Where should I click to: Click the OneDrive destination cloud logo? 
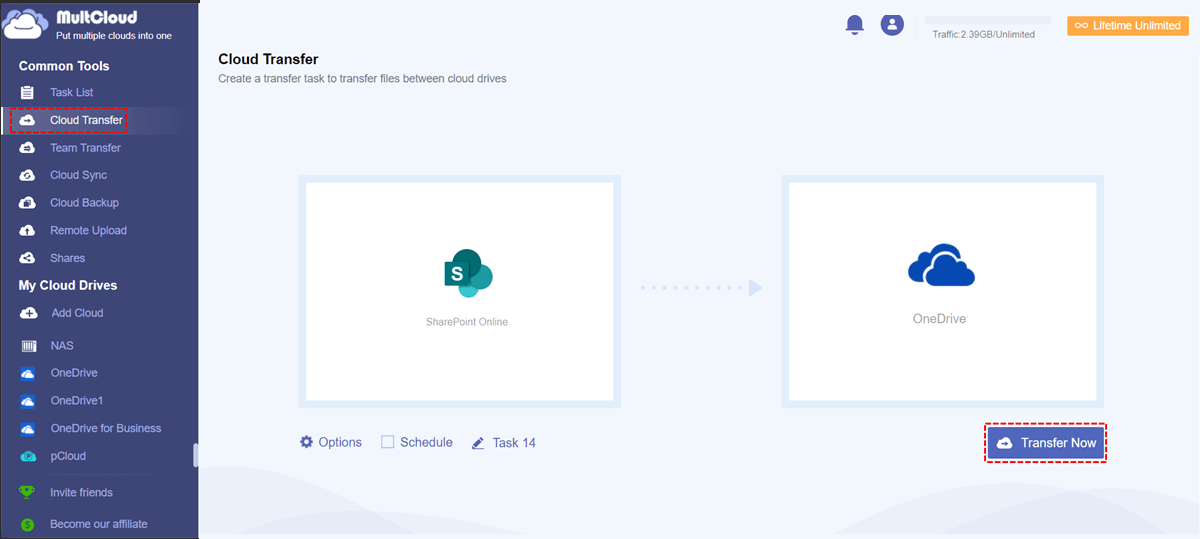tap(941, 266)
